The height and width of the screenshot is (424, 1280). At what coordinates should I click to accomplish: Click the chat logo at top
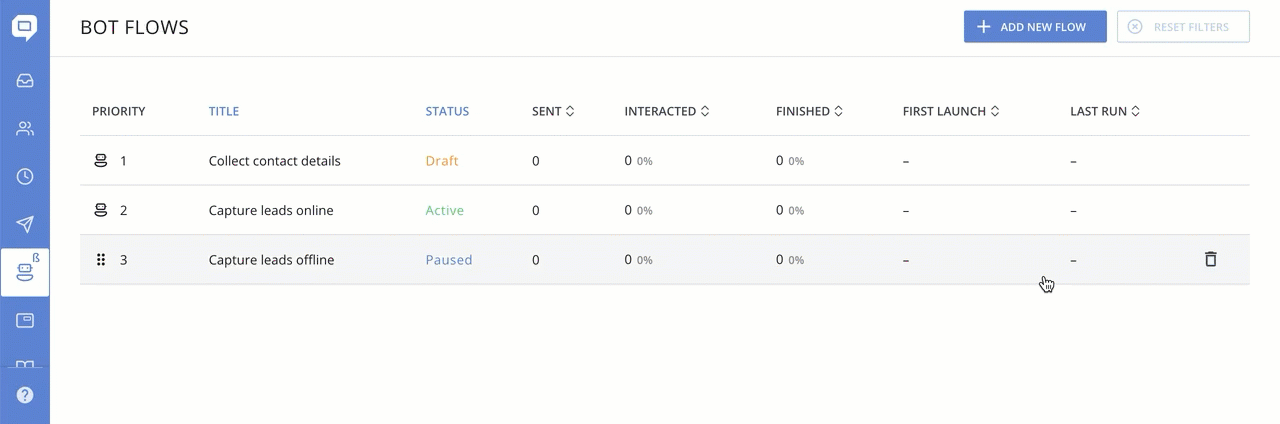coord(25,27)
